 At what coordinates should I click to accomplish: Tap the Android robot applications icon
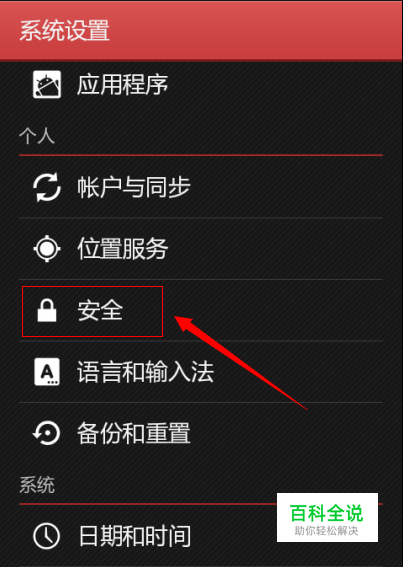(x=47, y=84)
